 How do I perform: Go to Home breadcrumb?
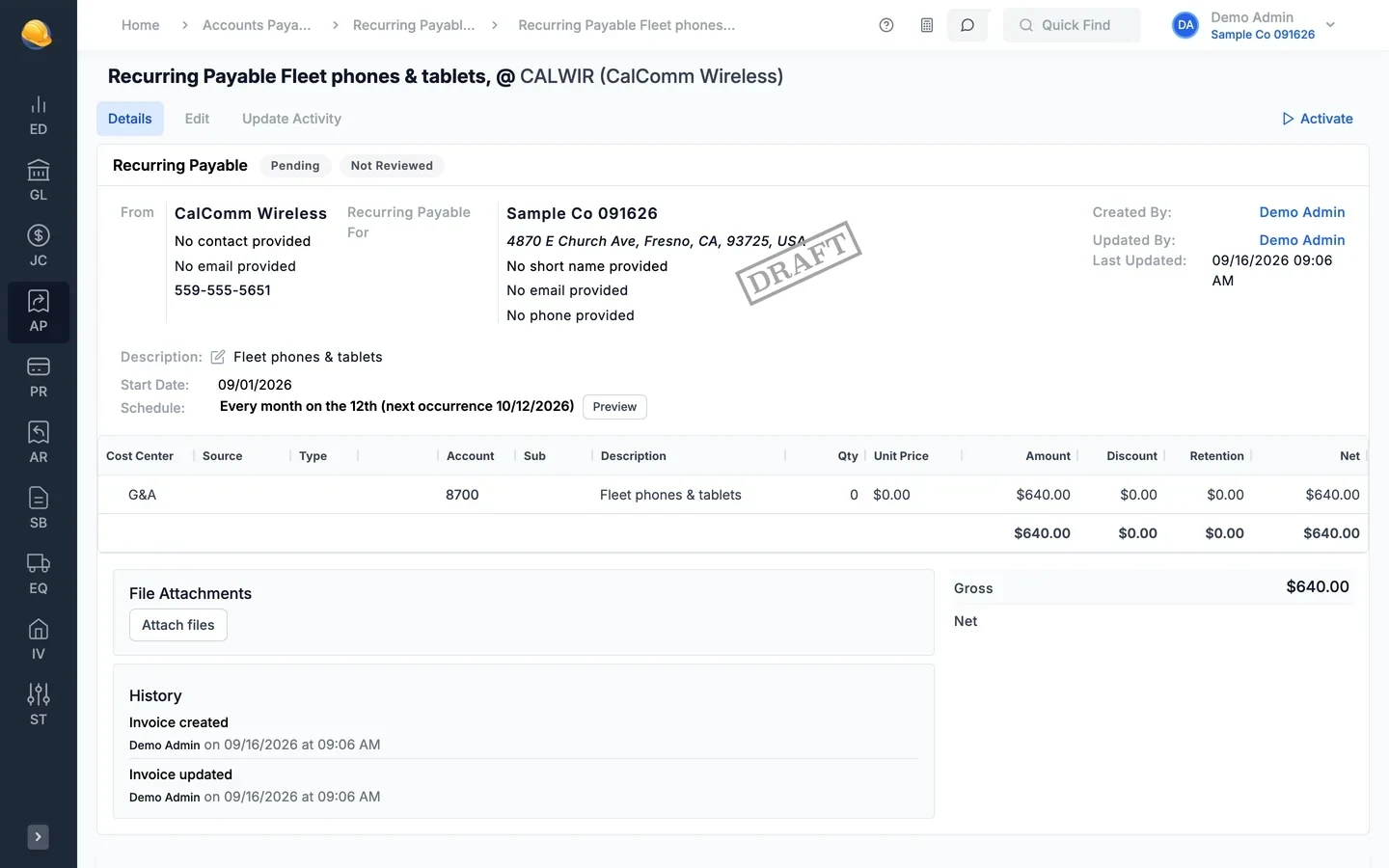(x=141, y=25)
